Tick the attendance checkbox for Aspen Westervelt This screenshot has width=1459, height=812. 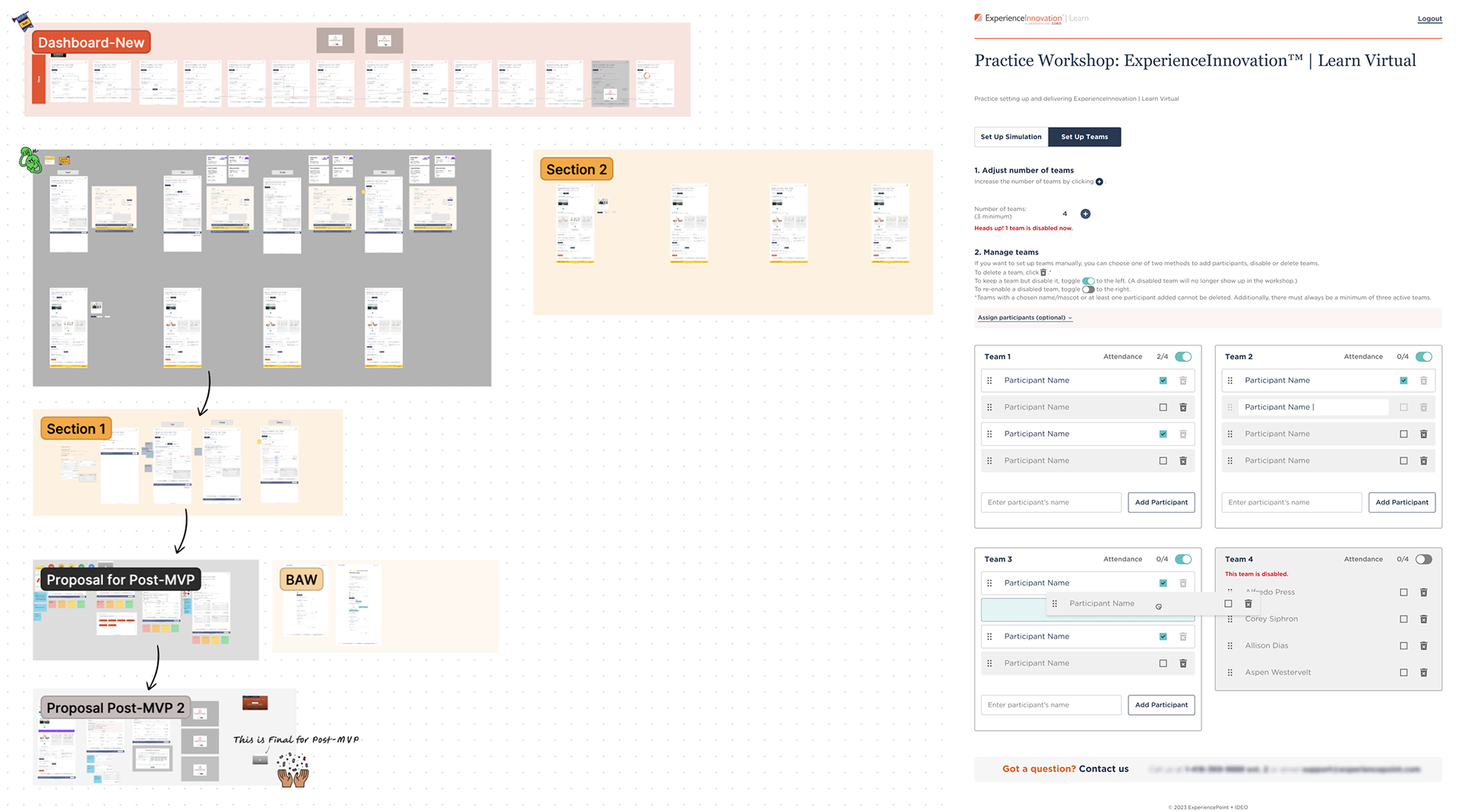pyautogui.click(x=1404, y=673)
